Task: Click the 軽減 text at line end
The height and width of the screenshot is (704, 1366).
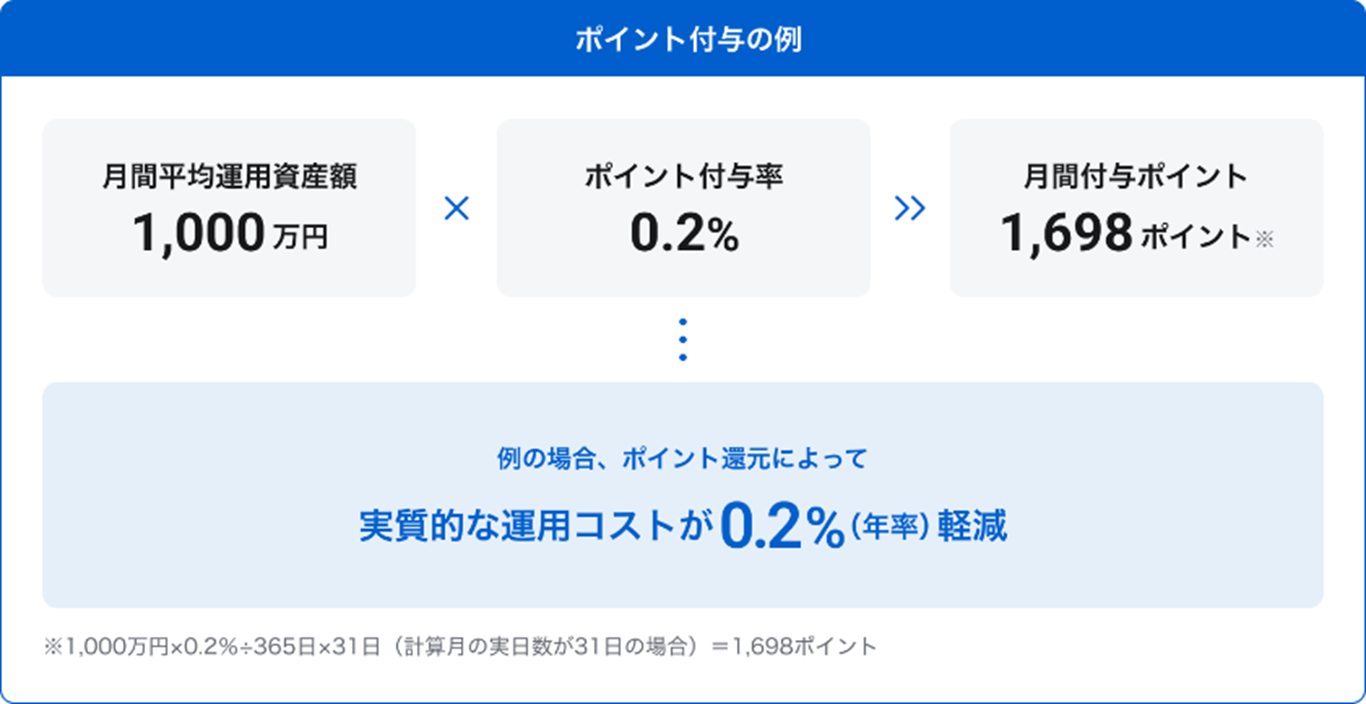Action: (973, 529)
